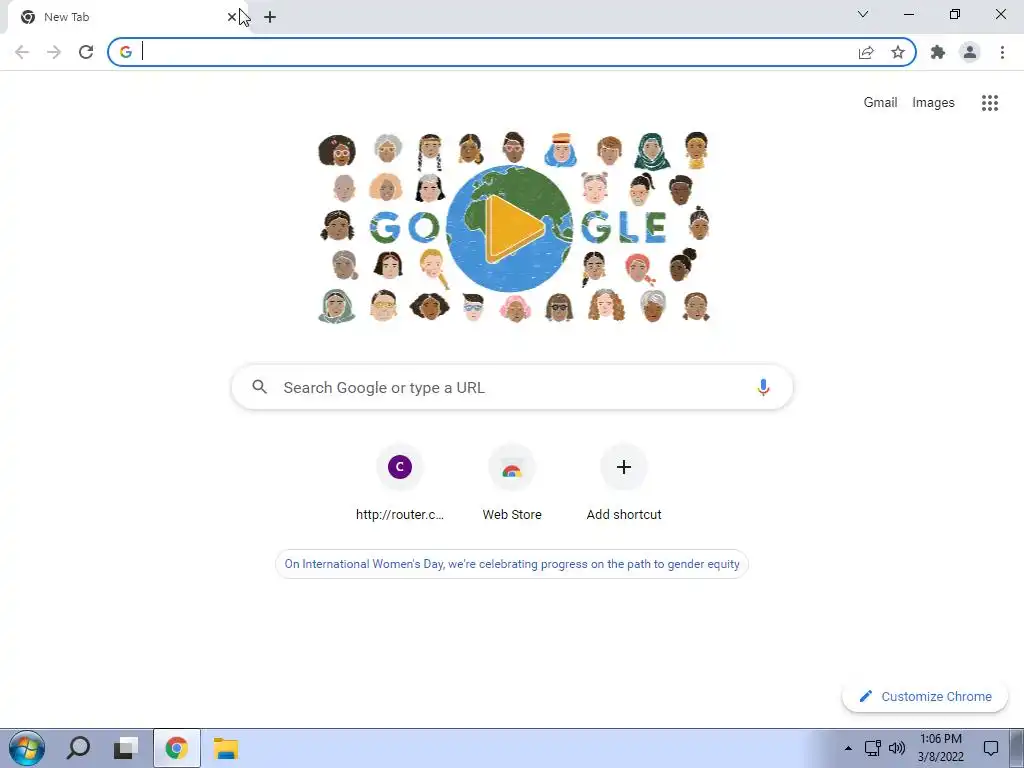The image size is (1024, 768).
Task: Play the Google Doodle animation
Action: (514, 228)
